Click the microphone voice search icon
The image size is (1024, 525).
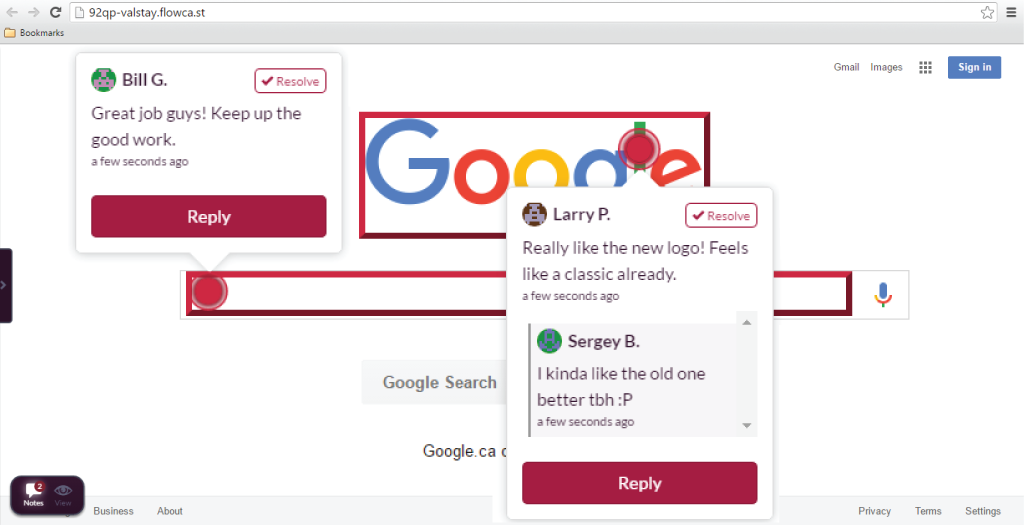(882, 294)
